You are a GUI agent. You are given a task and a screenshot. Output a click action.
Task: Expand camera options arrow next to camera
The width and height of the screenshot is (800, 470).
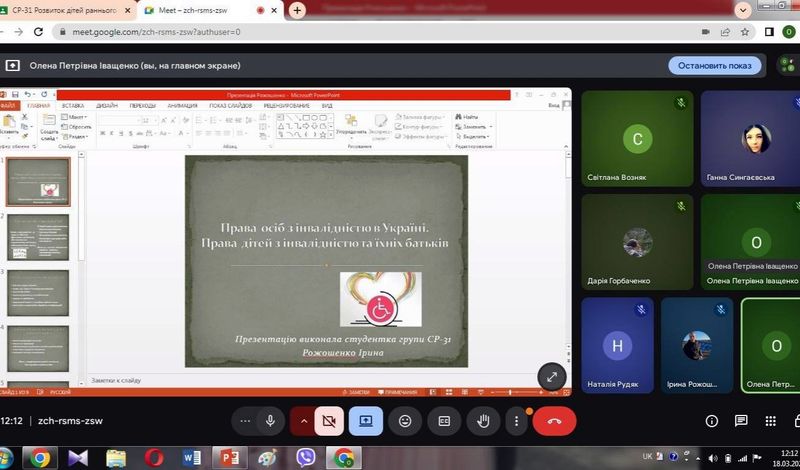coord(303,421)
